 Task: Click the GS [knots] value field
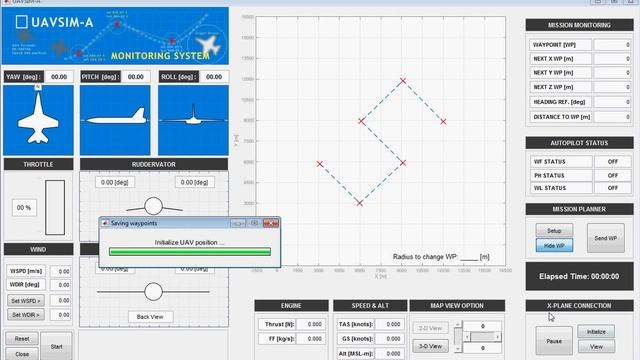pyautogui.click(x=389, y=339)
